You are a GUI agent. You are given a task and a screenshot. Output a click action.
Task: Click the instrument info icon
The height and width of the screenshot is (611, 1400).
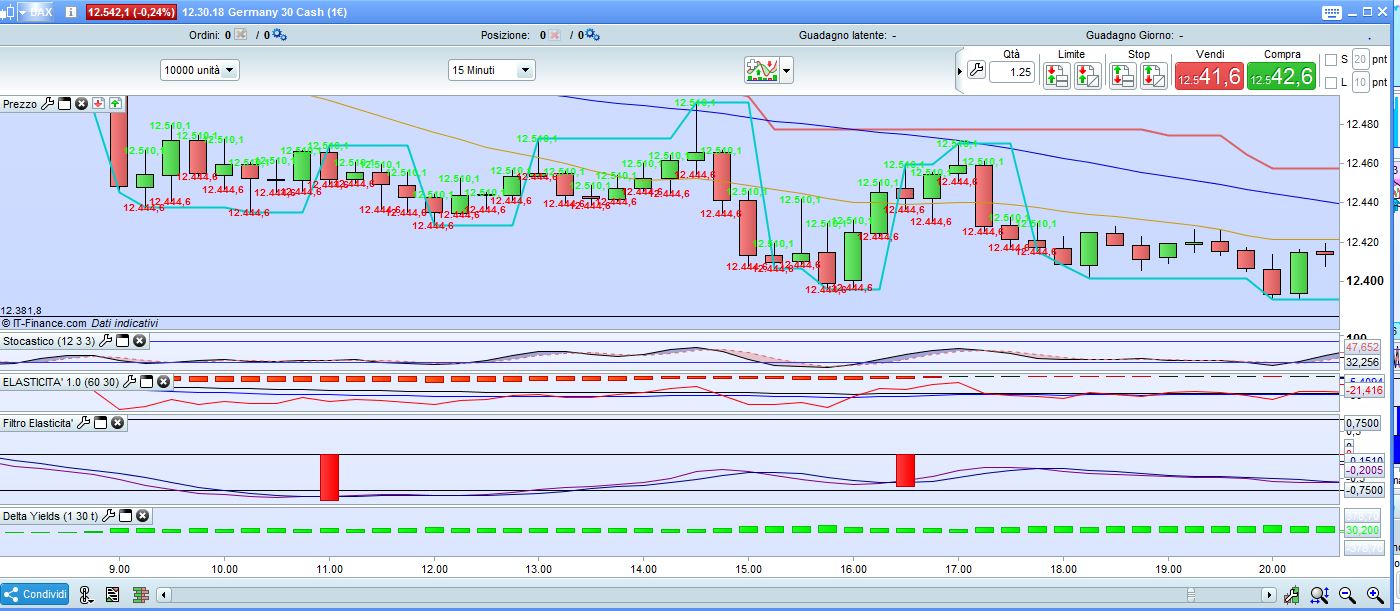(69, 13)
